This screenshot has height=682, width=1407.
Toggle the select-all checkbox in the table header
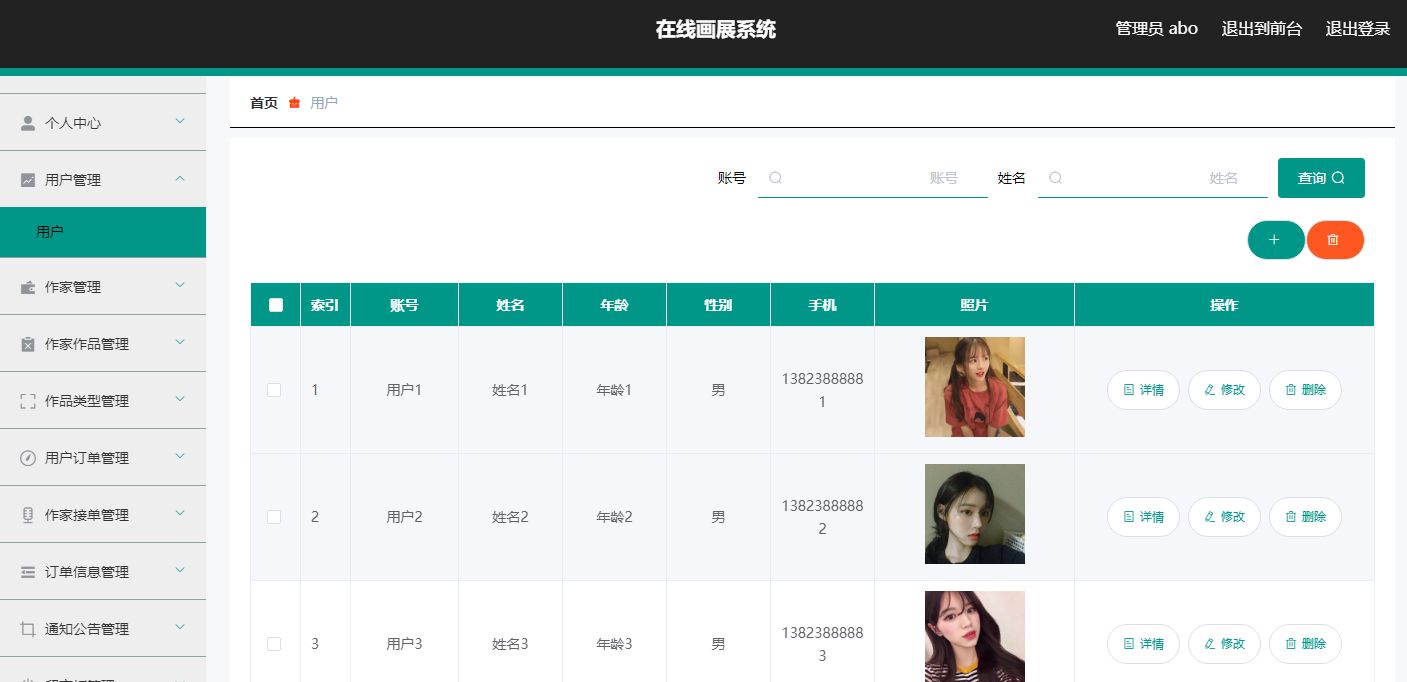[276, 305]
